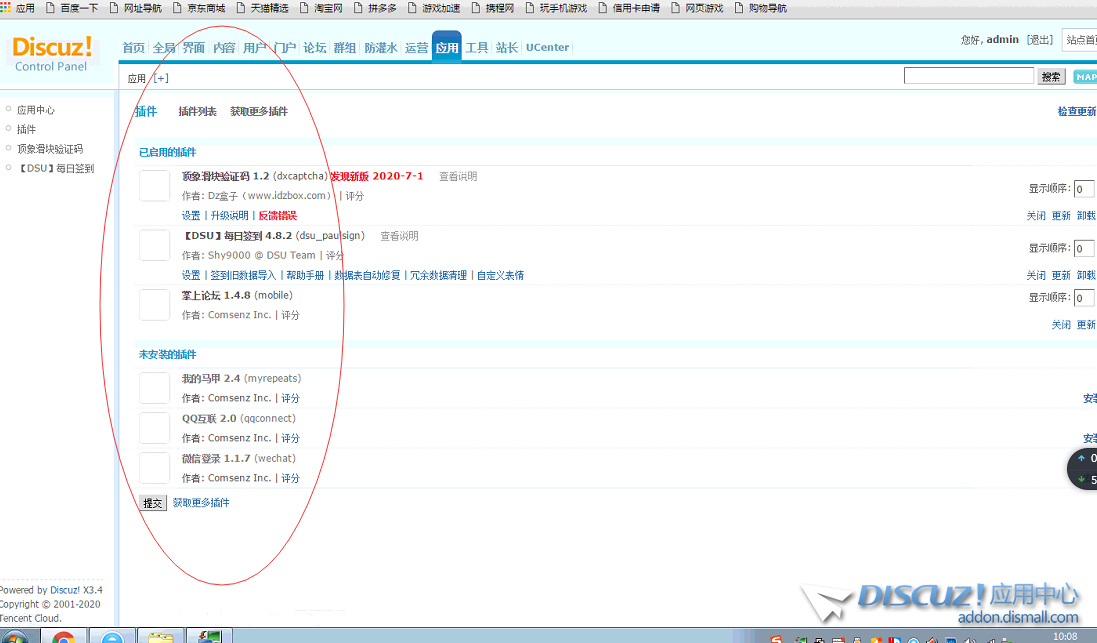Click the 微信登录 plugin icon box
The width and height of the screenshot is (1097, 643).
(x=154, y=467)
